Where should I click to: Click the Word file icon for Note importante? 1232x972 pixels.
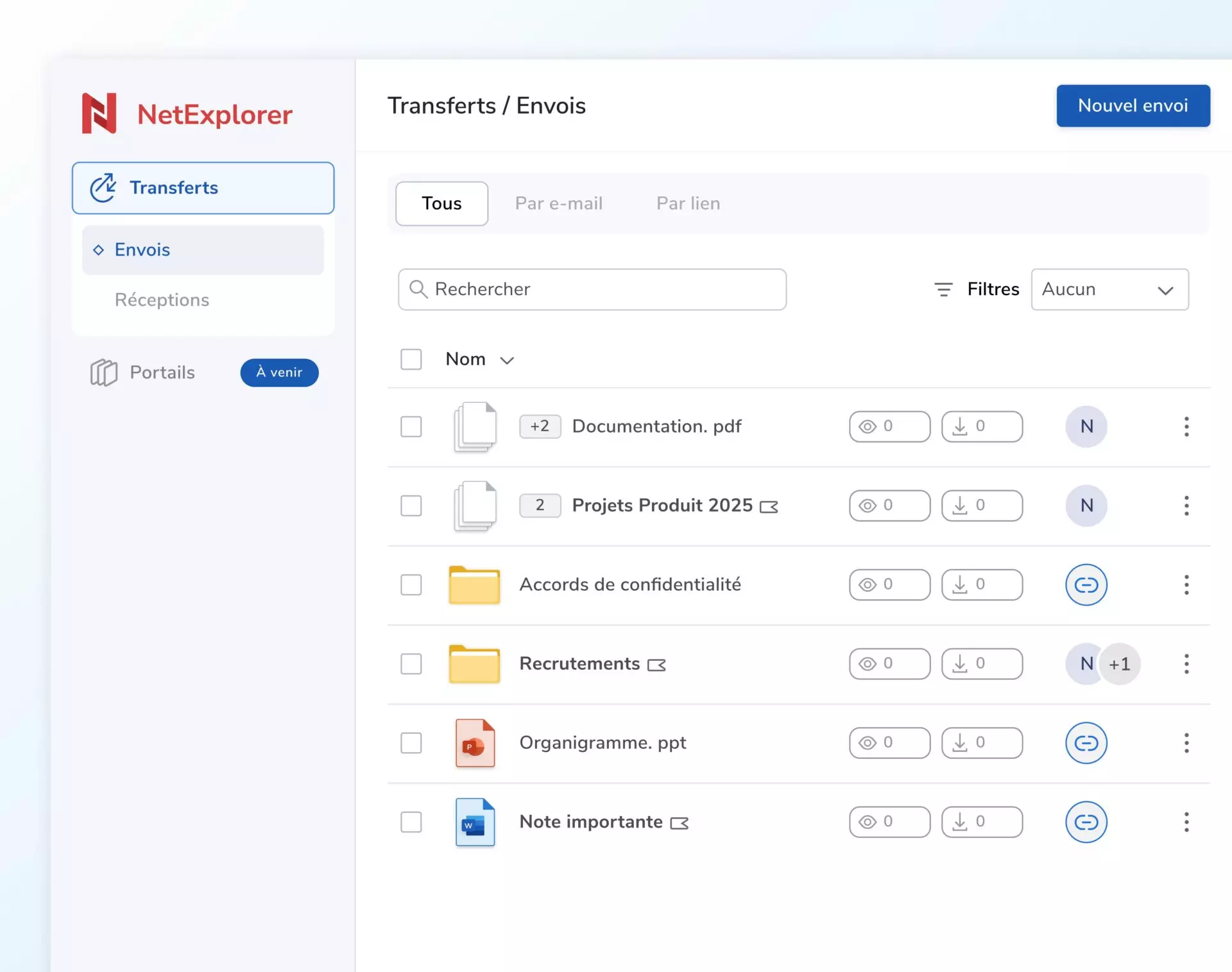(475, 822)
